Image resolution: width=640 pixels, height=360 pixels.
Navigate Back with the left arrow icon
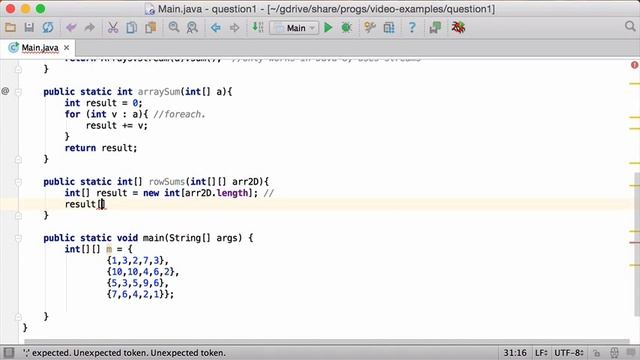(216, 28)
